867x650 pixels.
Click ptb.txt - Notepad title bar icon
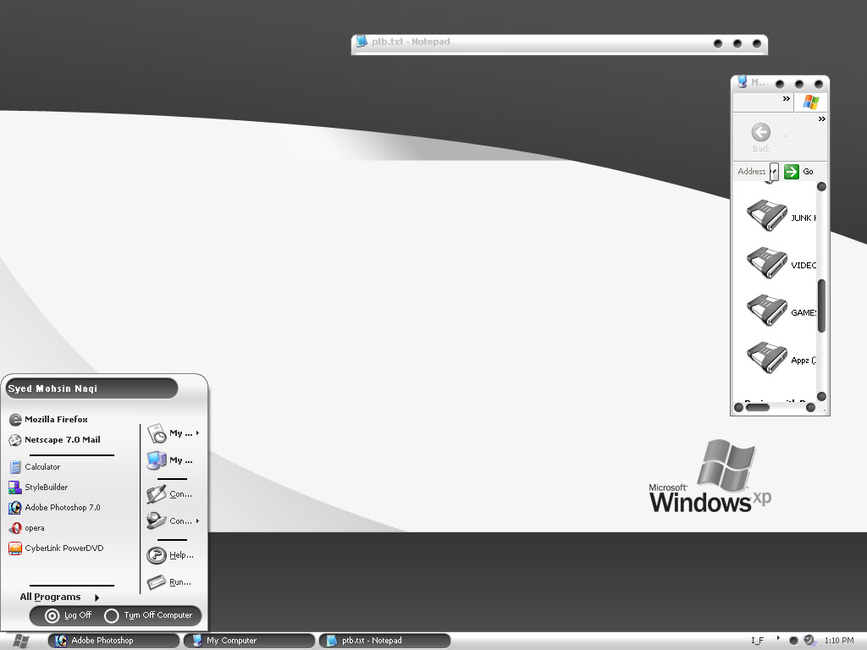[362, 41]
